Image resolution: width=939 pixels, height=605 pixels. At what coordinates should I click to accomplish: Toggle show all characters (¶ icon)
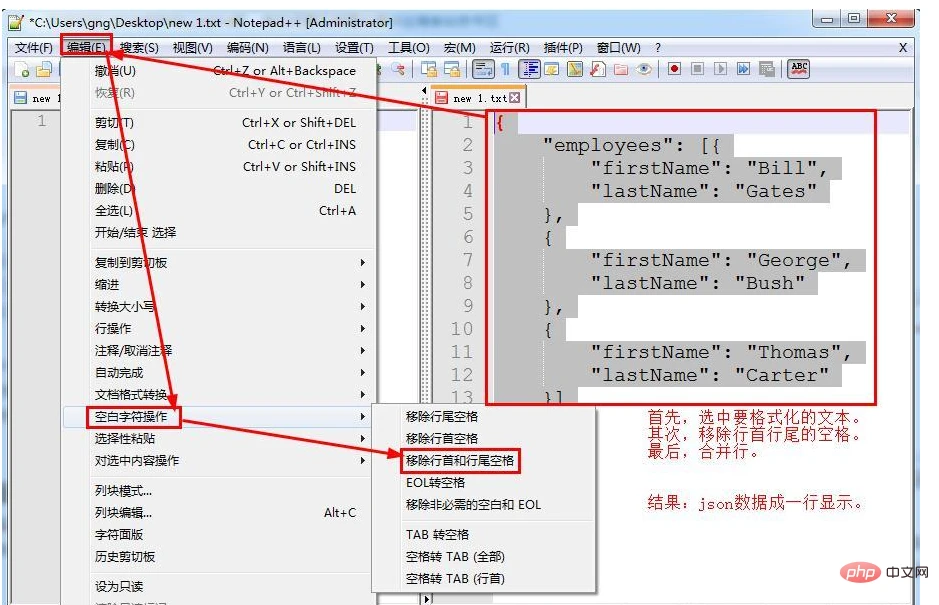[505, 69]
